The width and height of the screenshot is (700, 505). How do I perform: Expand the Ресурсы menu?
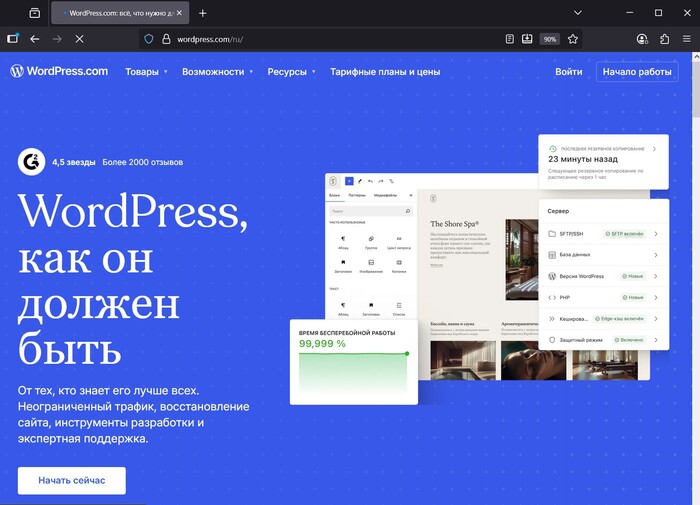point(292,72)
